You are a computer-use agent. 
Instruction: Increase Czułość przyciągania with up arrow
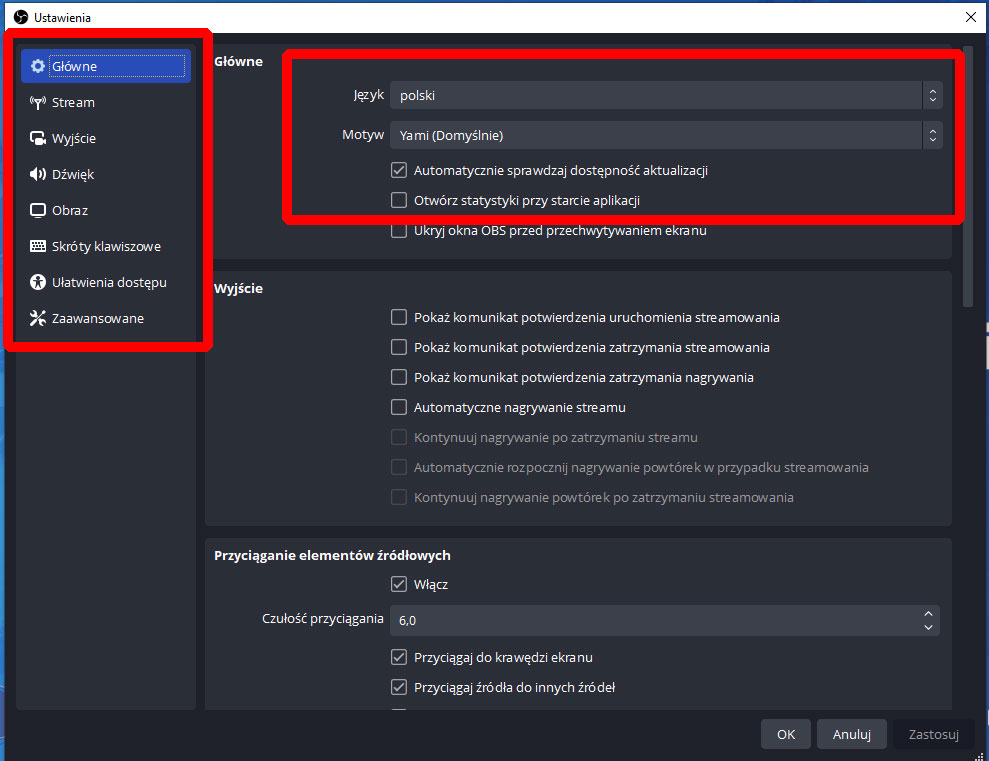click(928, 614)
